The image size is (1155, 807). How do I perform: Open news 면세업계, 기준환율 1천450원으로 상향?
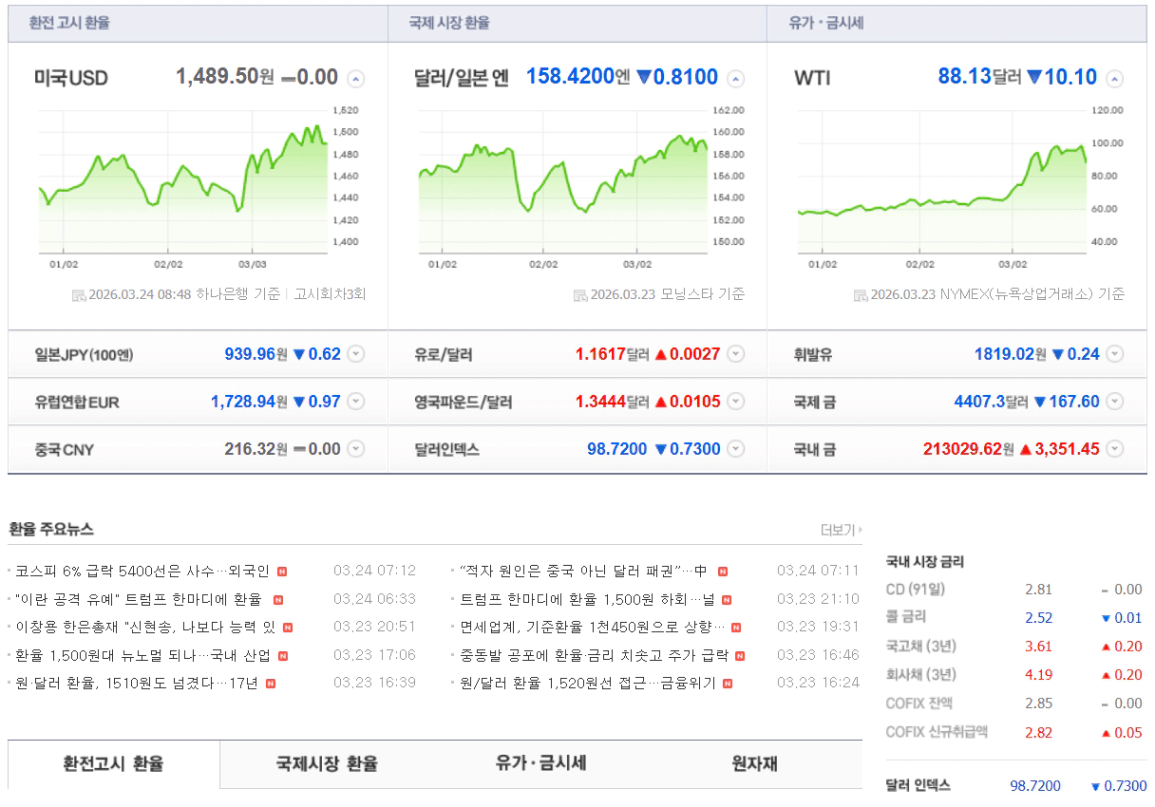[x=592, y=627]
